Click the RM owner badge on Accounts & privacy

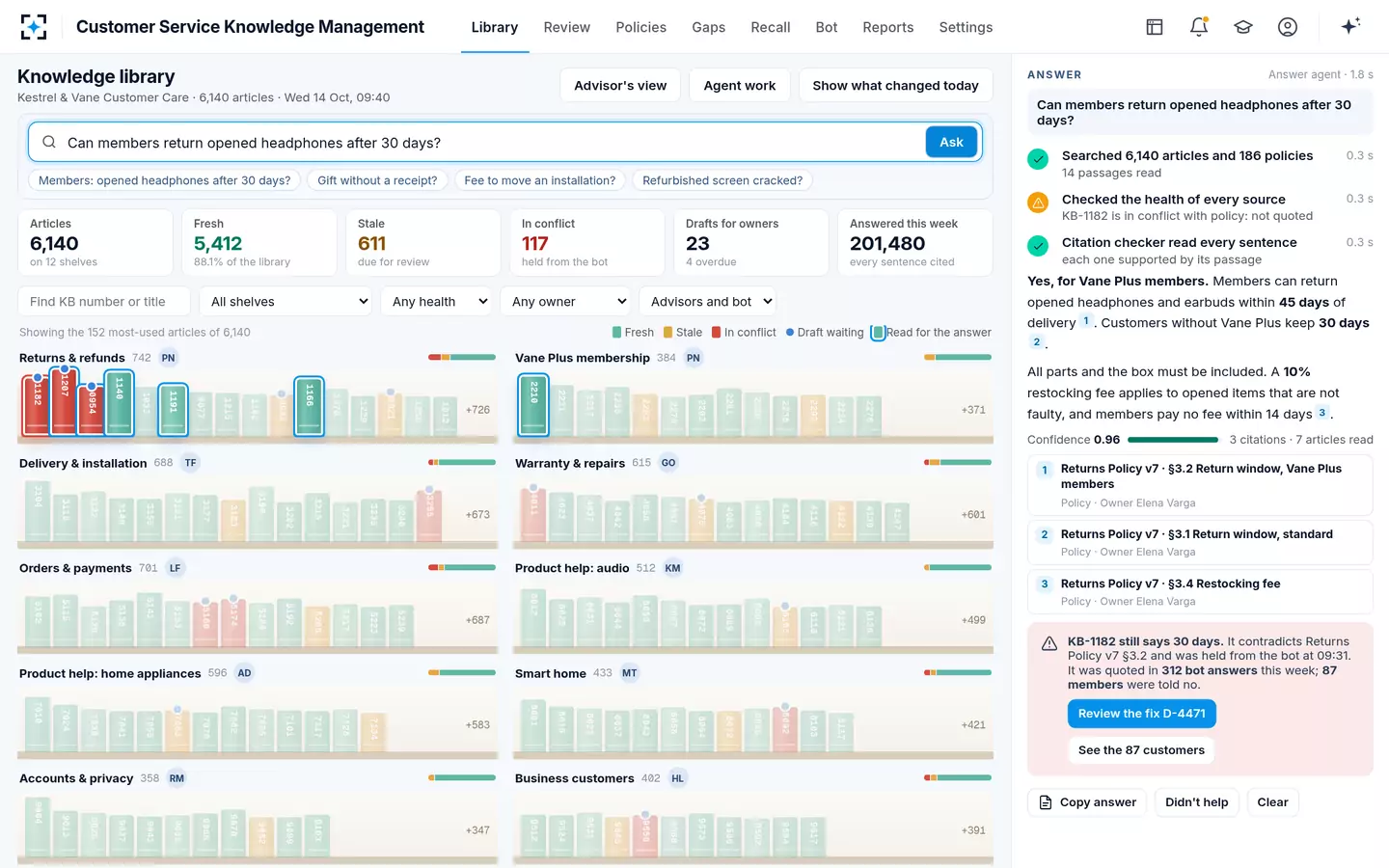(177, 778)
